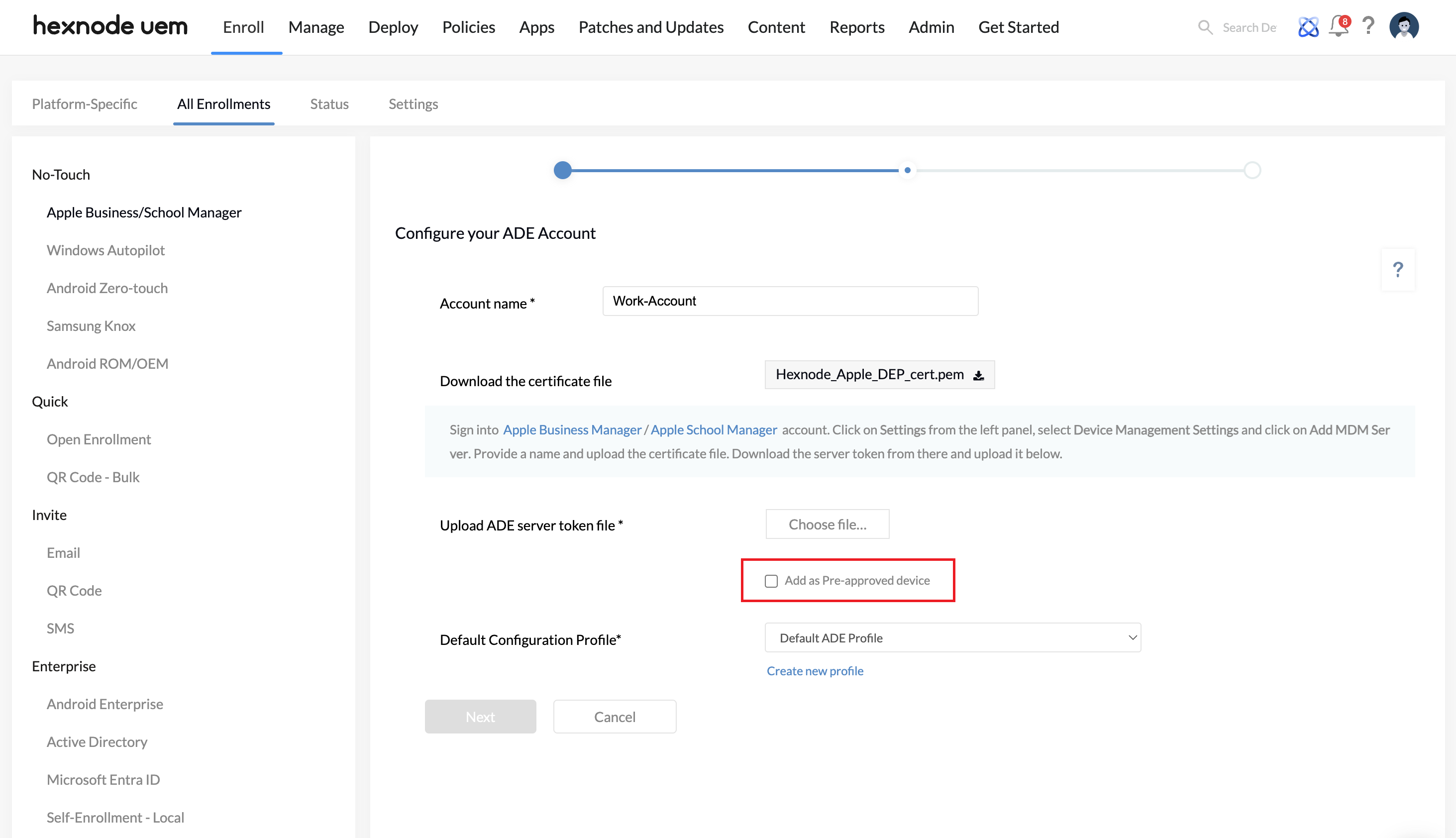This screenshot has height=838, width=1456.
Task: Select Android Enterprise option
Action: pyautogui.click(x=104, y=704)
